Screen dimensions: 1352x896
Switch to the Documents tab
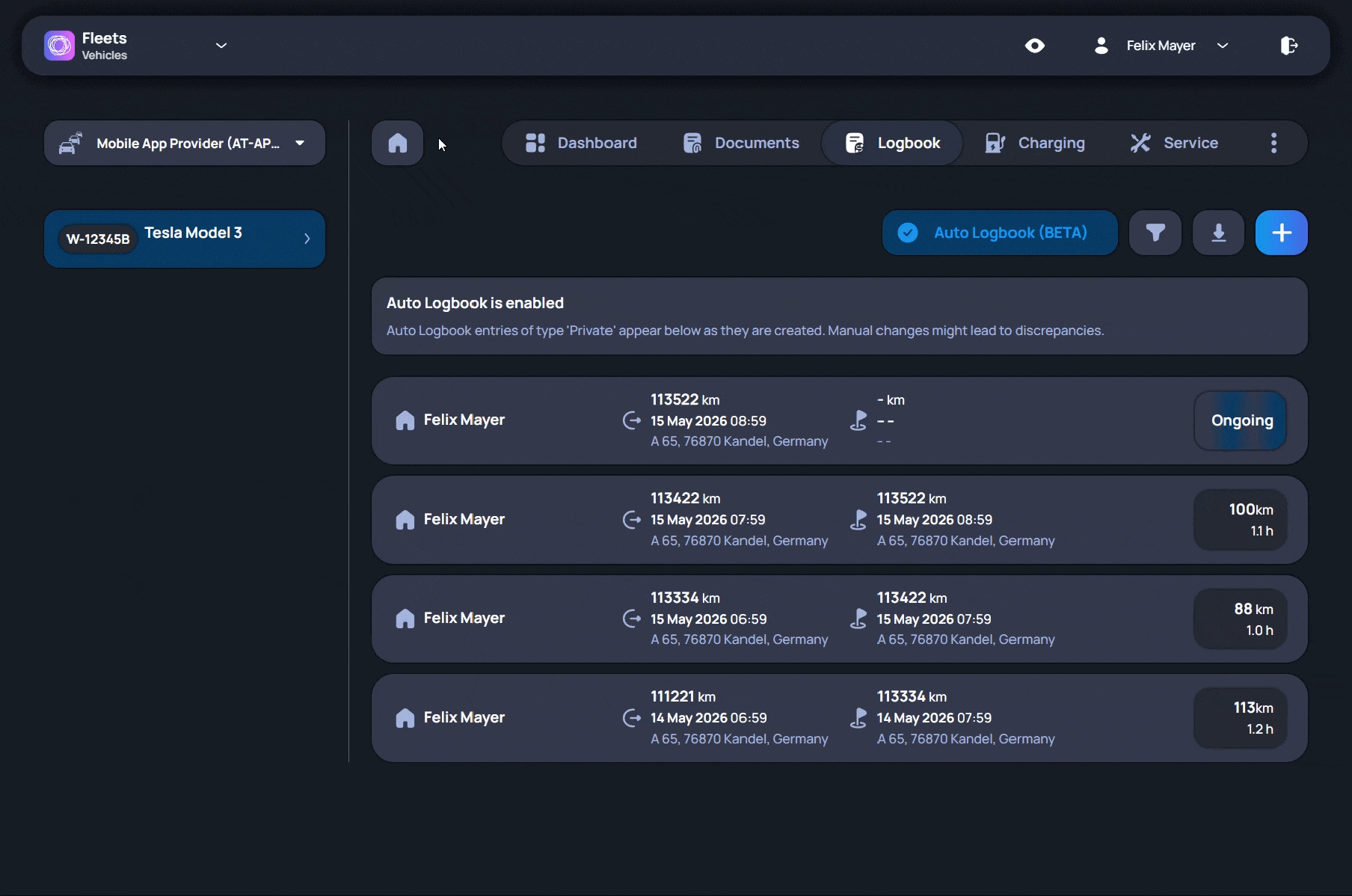click(x=742, y=143)
